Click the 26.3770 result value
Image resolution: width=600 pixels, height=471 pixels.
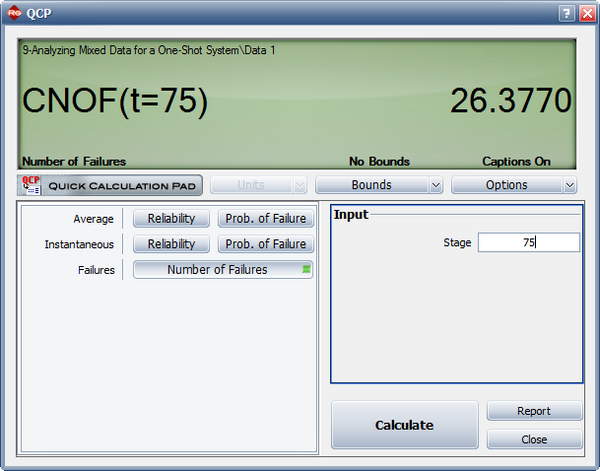tap(511, 101)
